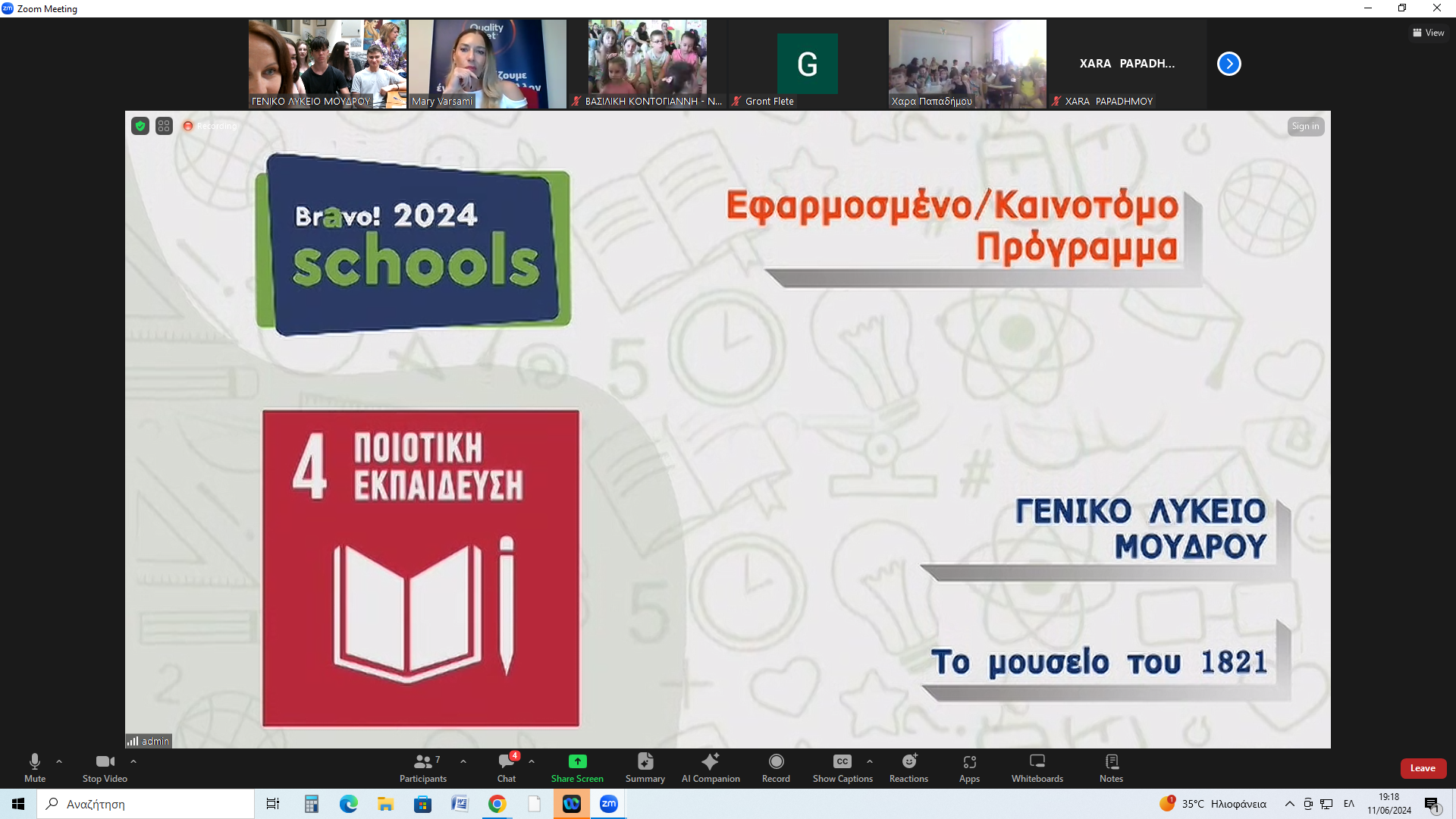1456x819 pixels.
Task: Open the Whiteboards tool
Action: (1037, 761)
